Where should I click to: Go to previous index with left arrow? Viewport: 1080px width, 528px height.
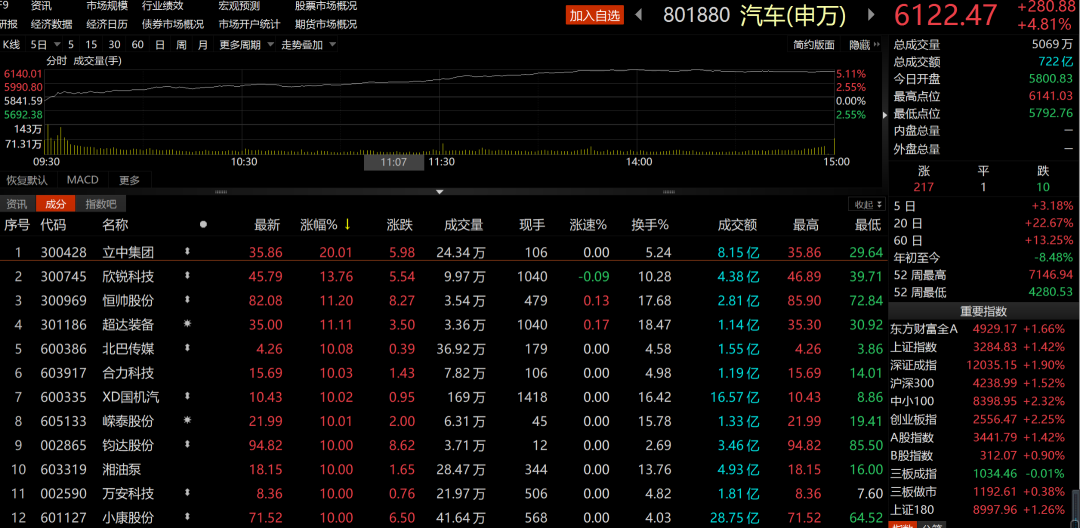(x=638, y=14)
